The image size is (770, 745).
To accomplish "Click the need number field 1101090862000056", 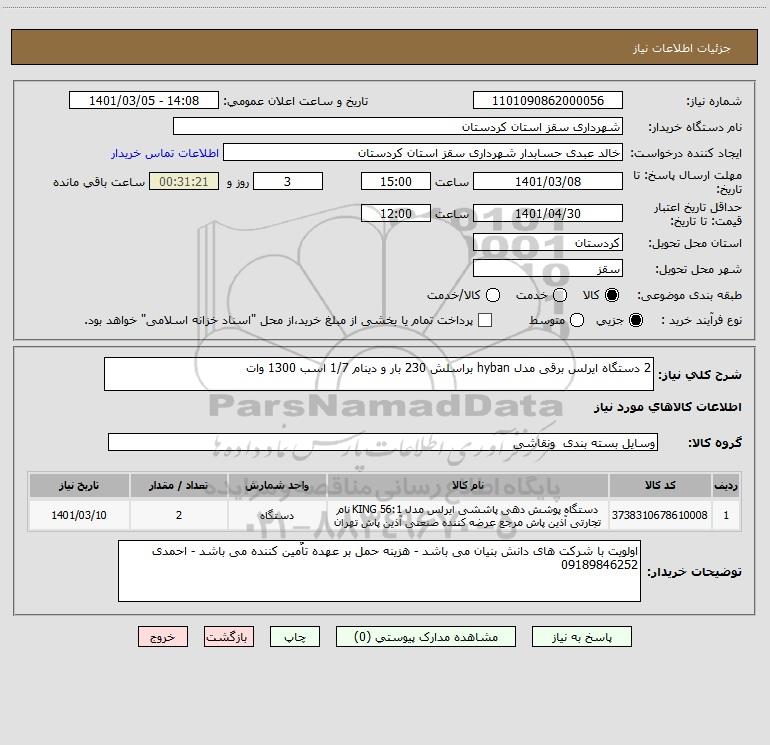I will click(548, 101).
